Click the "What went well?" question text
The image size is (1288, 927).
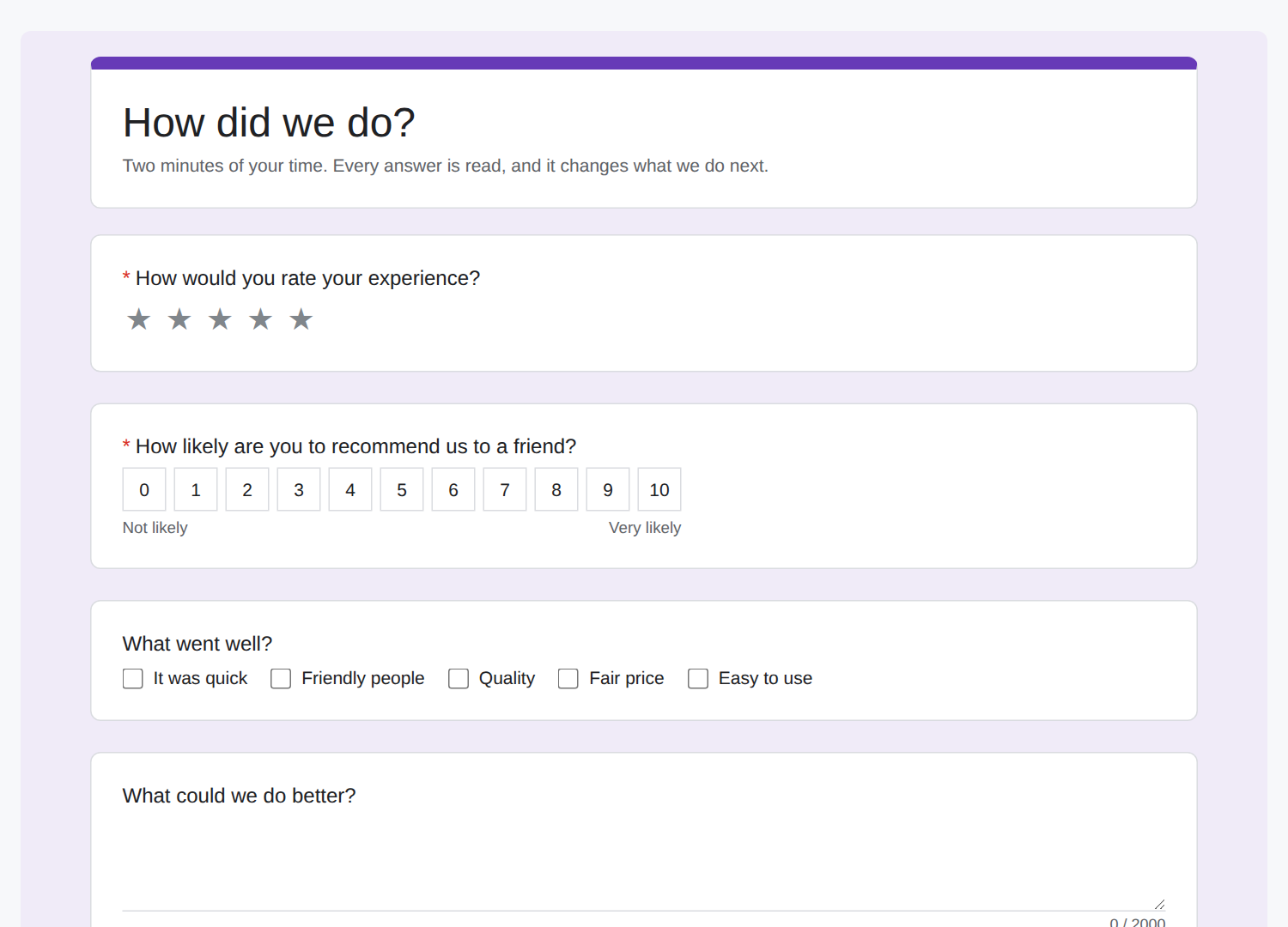click(x=197, y=644)
